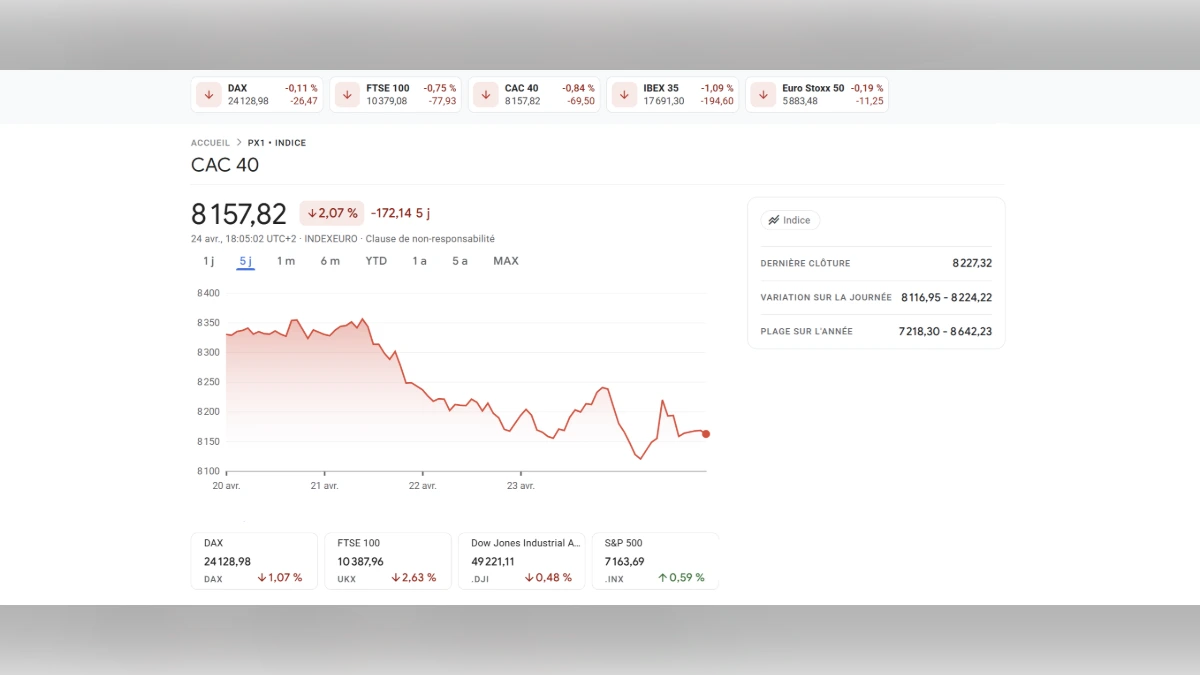This screenshot has width=1200, height=675.
Task: Open the ACCUEIL breadcrumb link
Action: [210, 142]
